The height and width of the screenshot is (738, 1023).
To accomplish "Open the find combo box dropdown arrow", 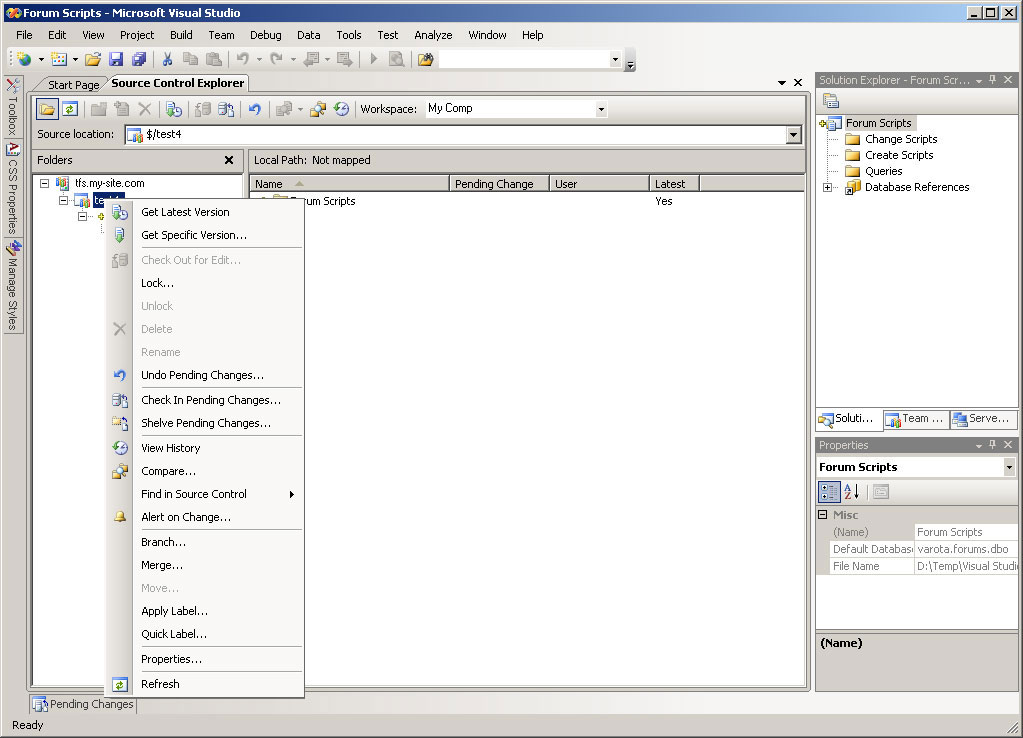I will 615,60.
